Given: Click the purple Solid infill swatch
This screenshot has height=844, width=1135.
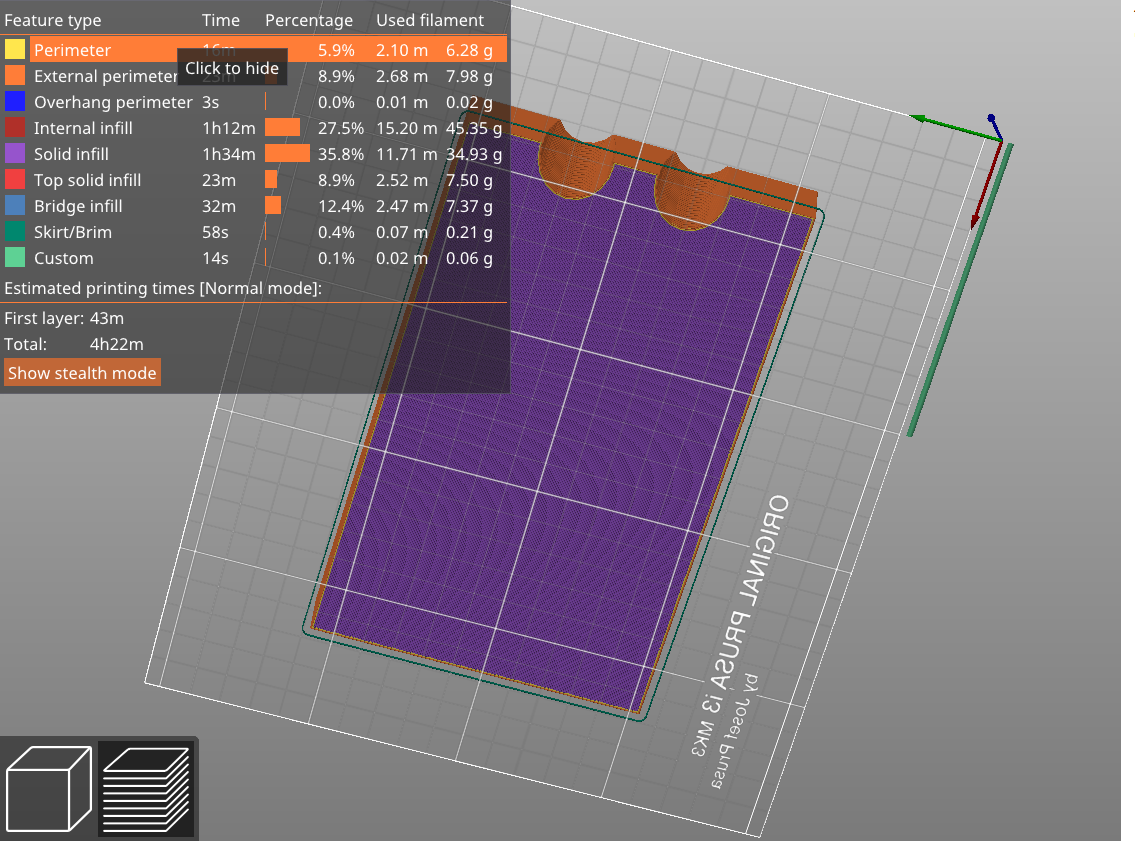Looking at the screenshot, I should pos(14,153).
